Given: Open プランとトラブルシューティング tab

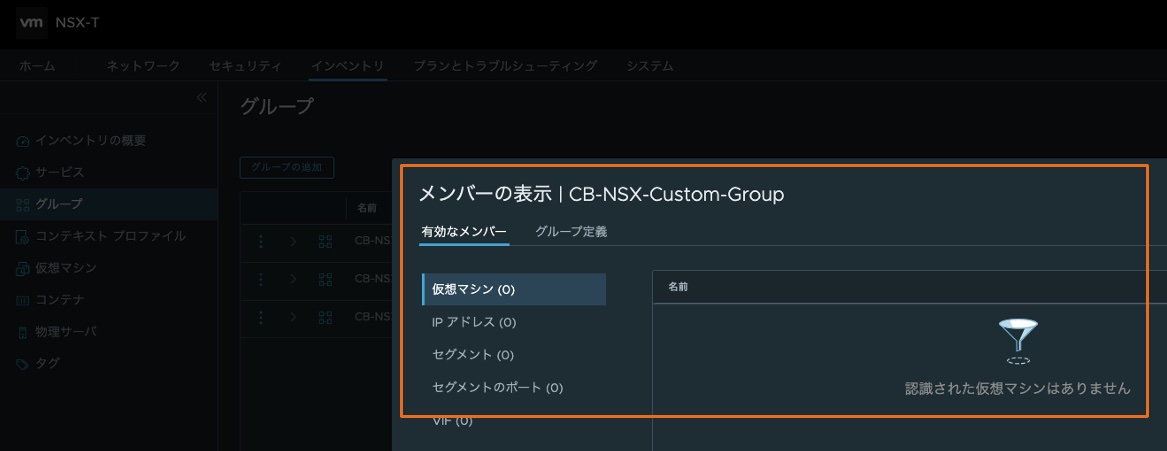Looking at the screenshot, I should (x=505, y=65).
